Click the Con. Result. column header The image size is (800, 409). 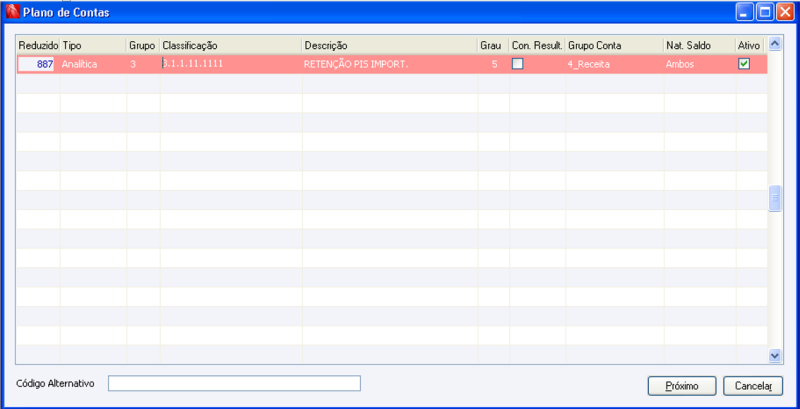click(537, 45)
